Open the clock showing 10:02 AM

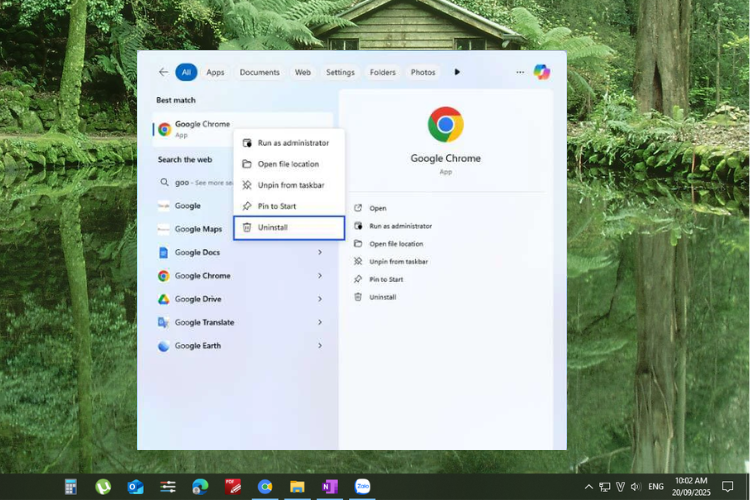pos(691,486)
